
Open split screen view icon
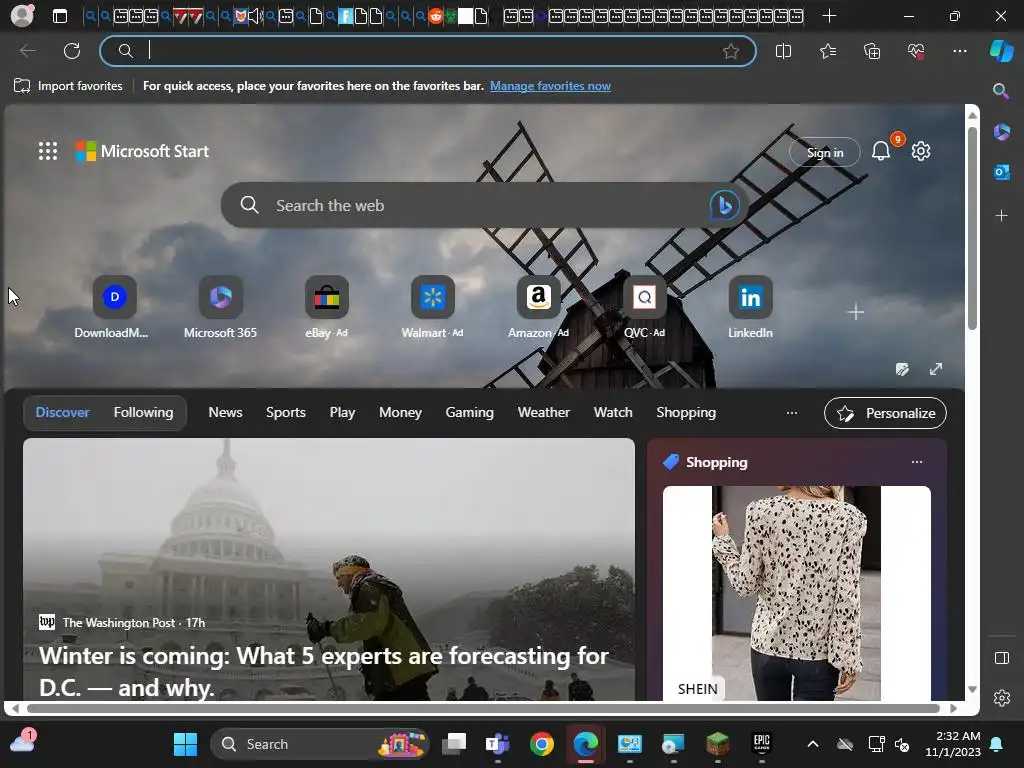click(783, 51)
